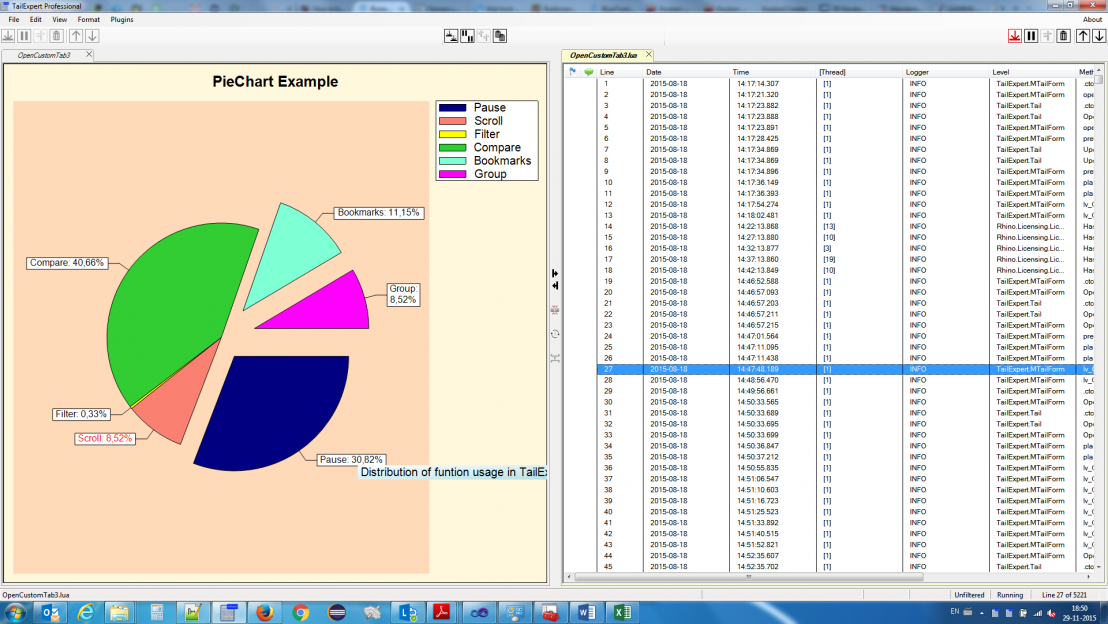Click the red scroll-to-end icon in right toolbar
This screenshot has width=1108, height=624.
pos(1014,36)
